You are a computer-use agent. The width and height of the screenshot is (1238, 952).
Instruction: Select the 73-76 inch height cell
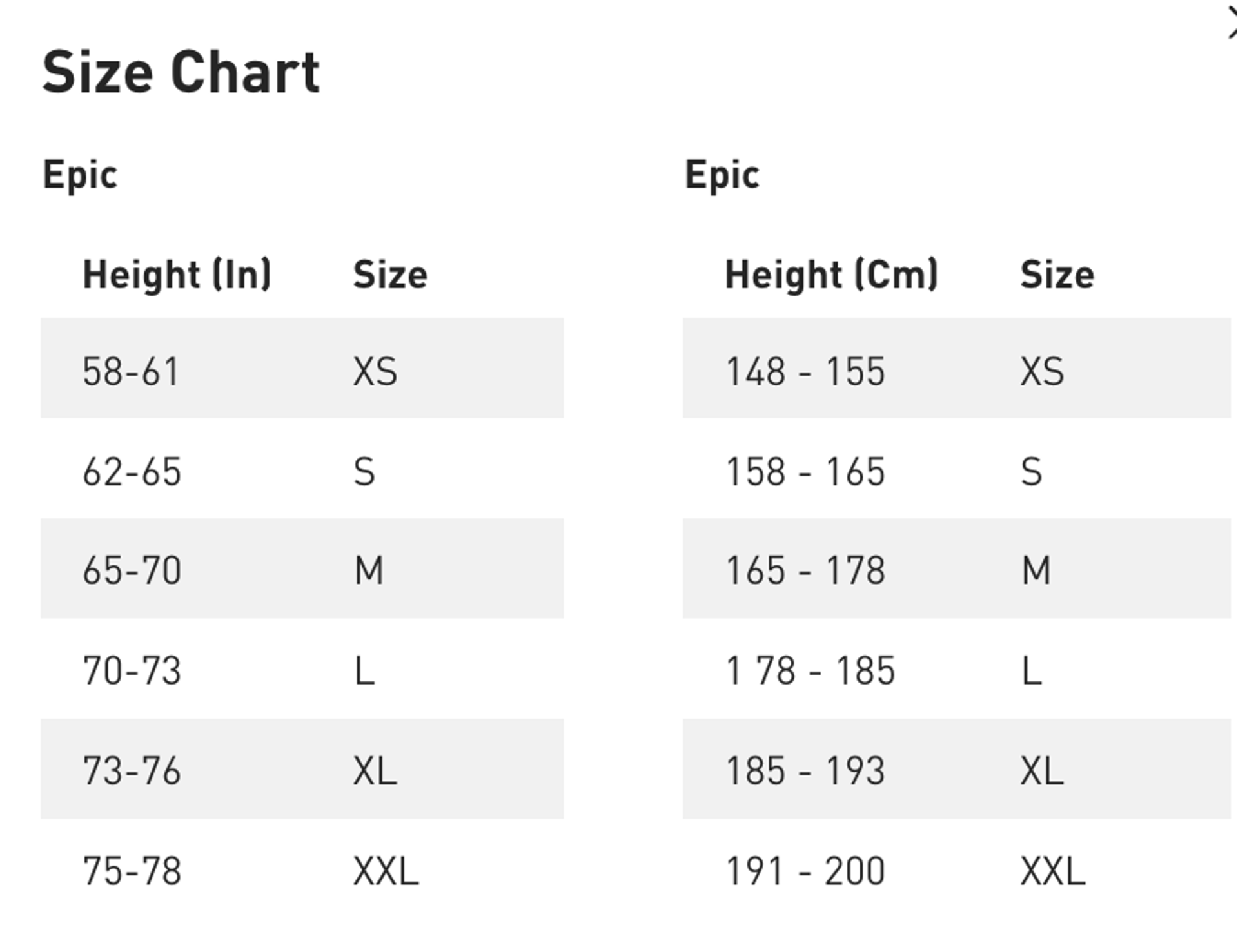[132, 770]
